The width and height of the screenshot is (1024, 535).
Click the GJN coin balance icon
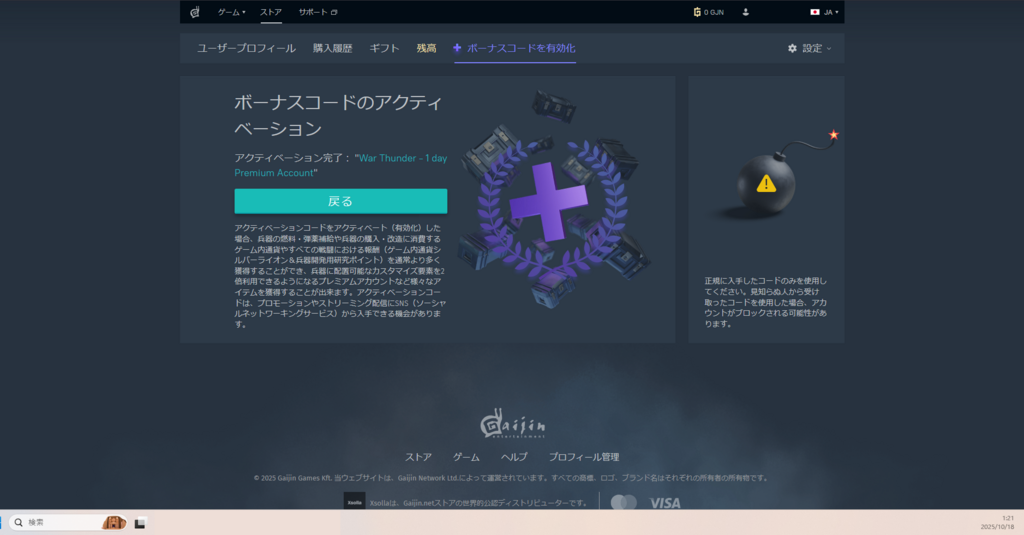pos(697,12)
